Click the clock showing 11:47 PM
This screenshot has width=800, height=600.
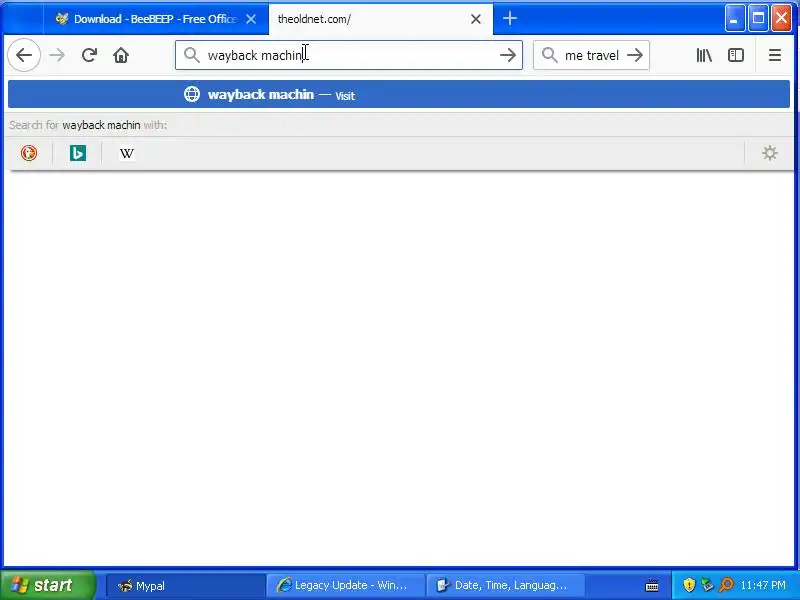point(763,585)
